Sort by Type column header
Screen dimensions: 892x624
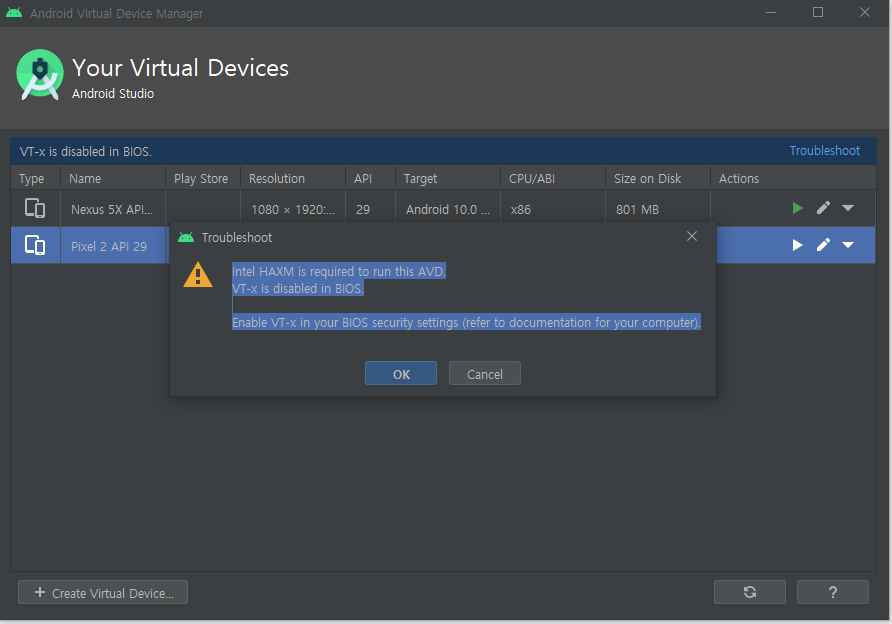click(x=35, y=178)
